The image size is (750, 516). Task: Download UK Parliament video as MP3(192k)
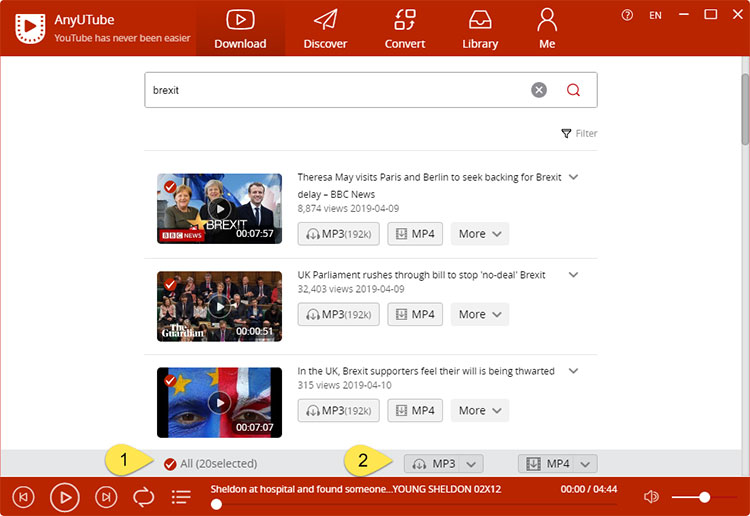point(339,314)
